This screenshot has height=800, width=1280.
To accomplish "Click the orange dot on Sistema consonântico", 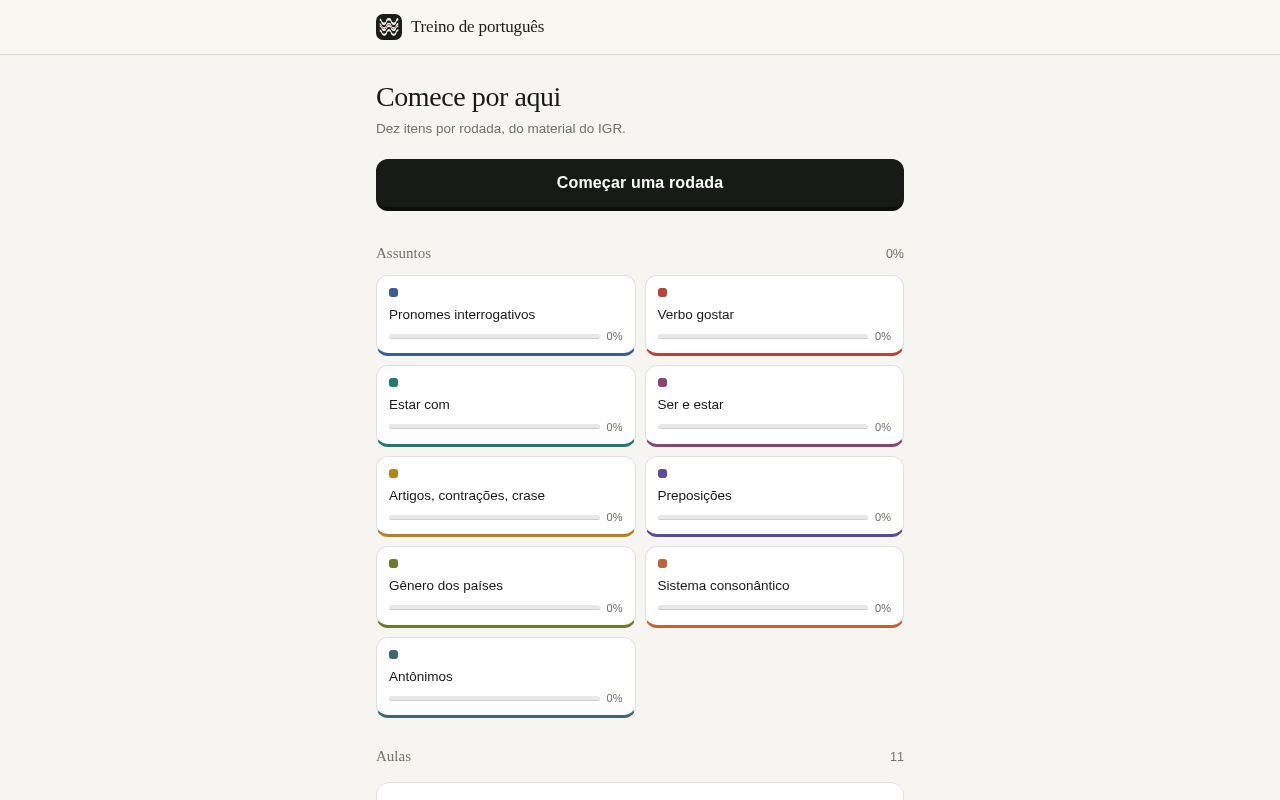I will [x=662, y=563].
